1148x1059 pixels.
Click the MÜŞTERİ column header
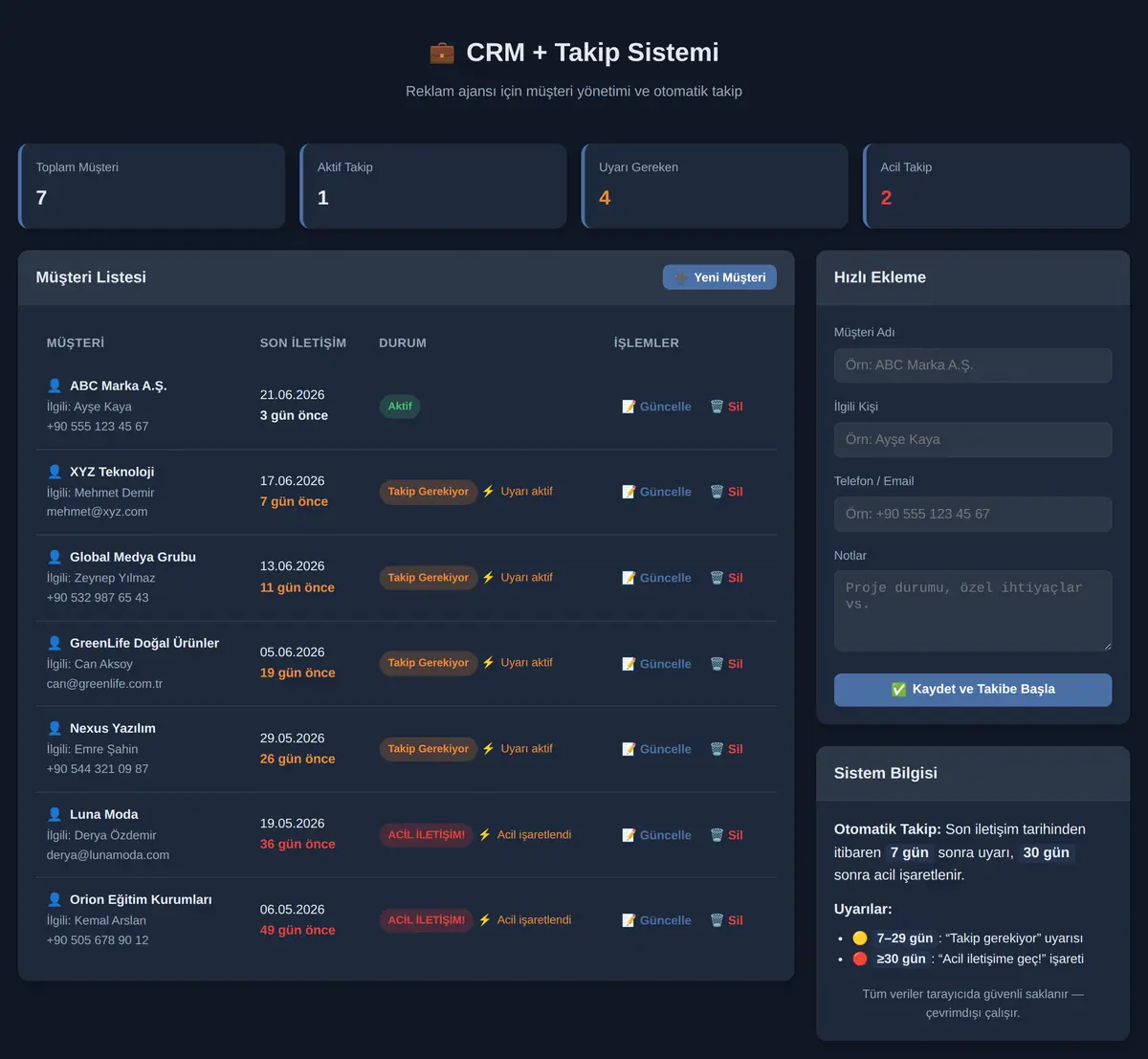pos(76,342)
